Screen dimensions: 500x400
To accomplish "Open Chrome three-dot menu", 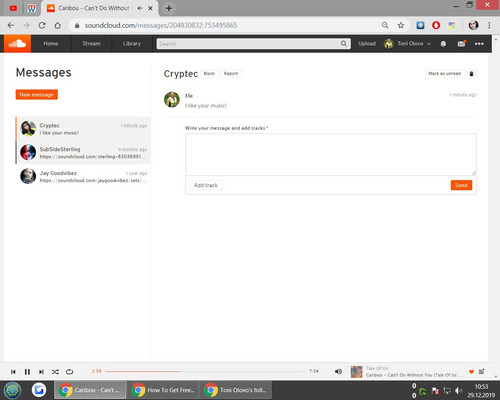I will (x=489, y=25).
